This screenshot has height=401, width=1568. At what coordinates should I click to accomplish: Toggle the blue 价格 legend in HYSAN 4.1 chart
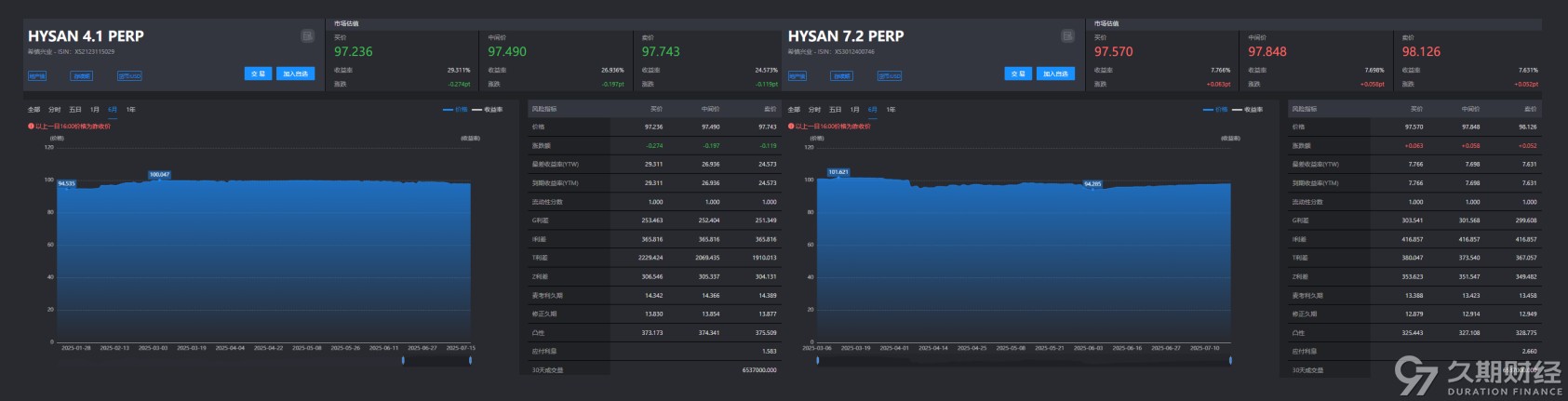(x=456, y=110)
